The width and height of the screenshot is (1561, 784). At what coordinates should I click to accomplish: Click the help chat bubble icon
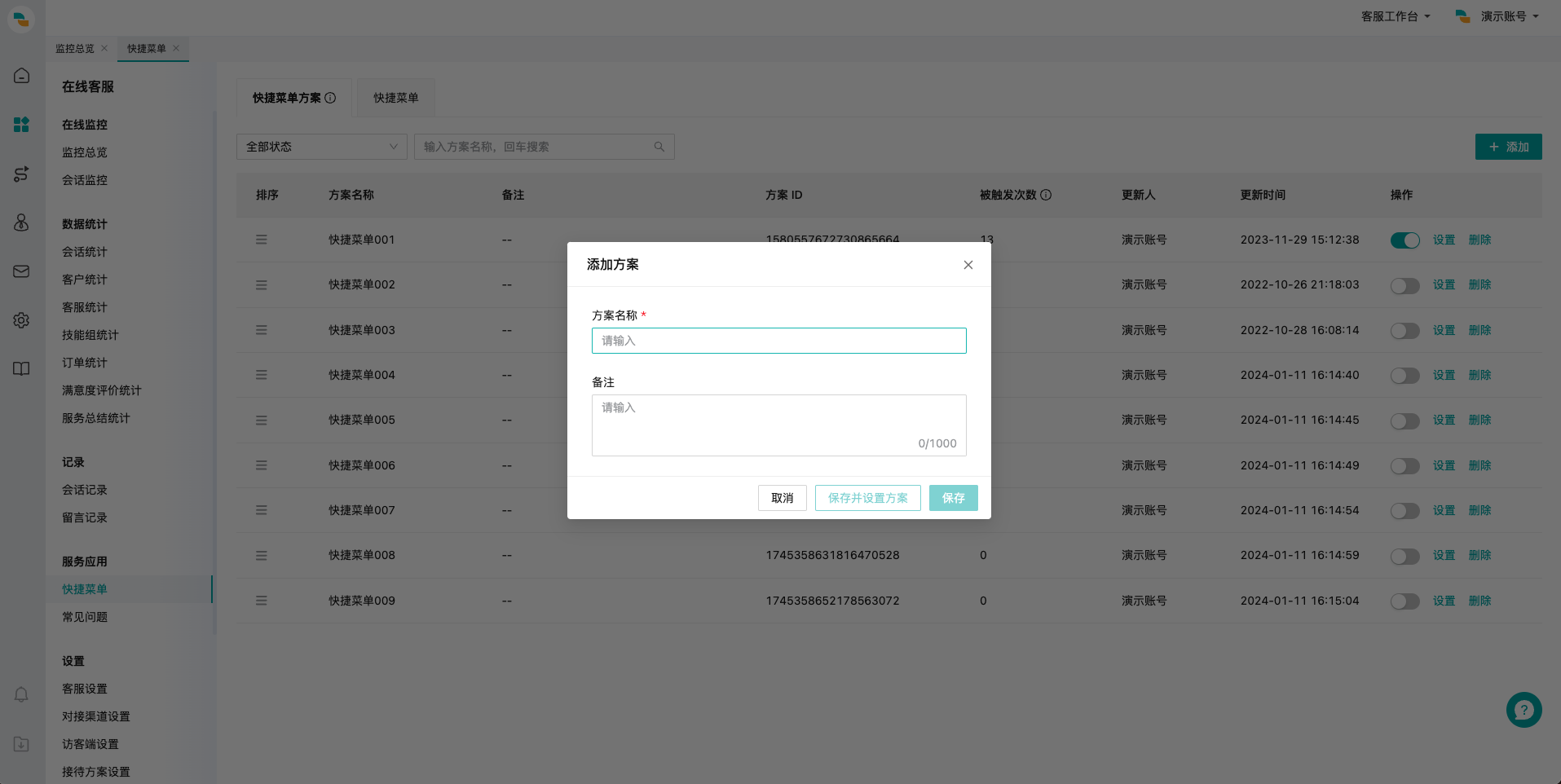click(1524, 710)
